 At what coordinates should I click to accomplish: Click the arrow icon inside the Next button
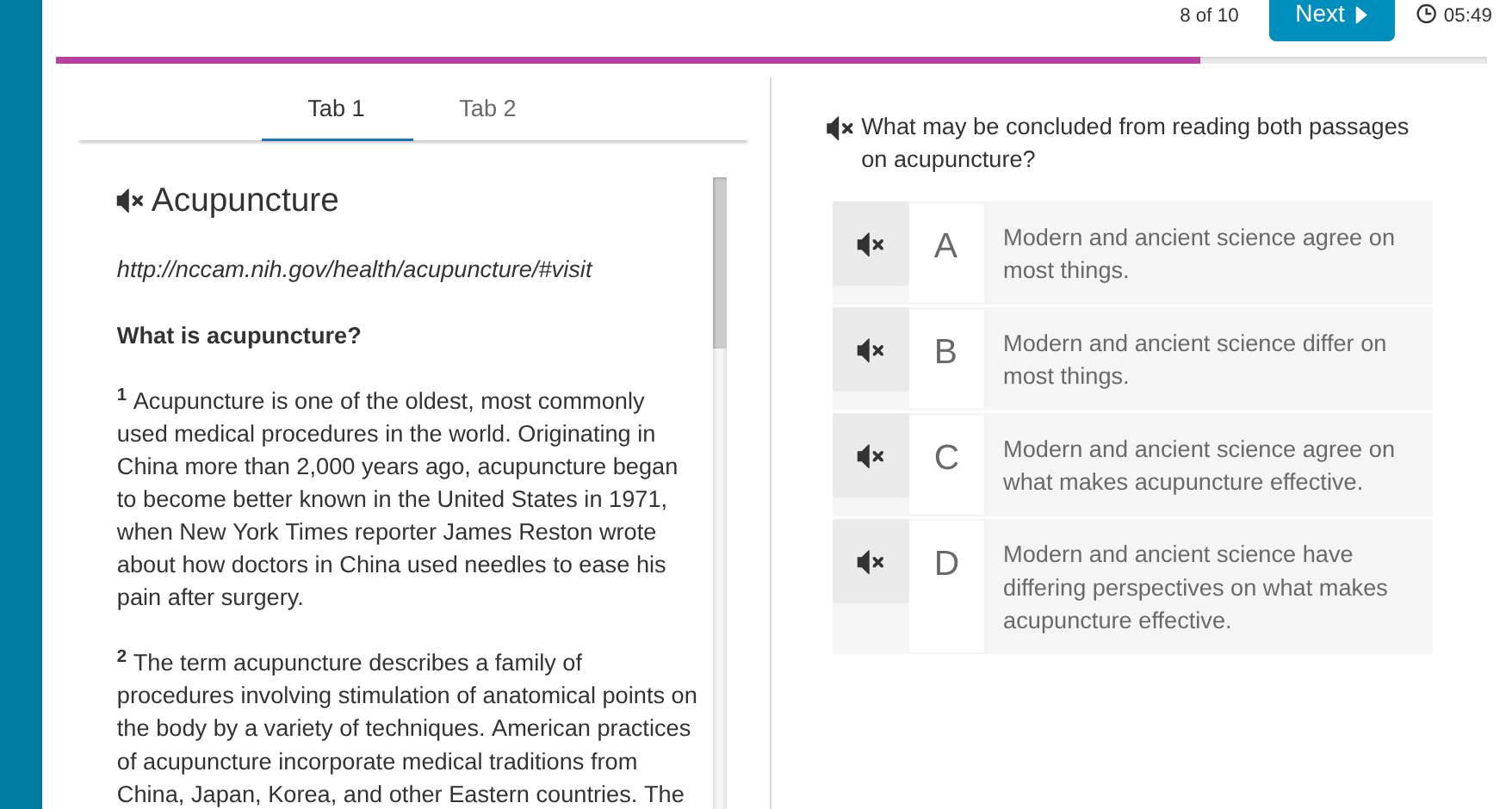[x=1362, y=15]
